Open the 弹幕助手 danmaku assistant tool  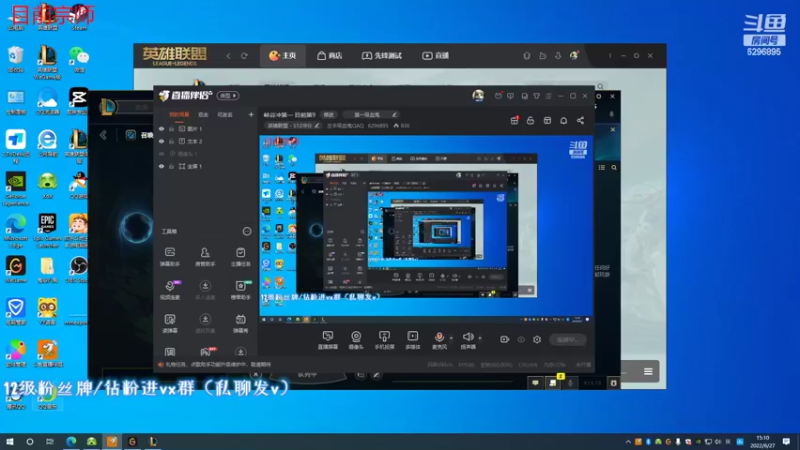pyautogui.click(x=170, y=257)
